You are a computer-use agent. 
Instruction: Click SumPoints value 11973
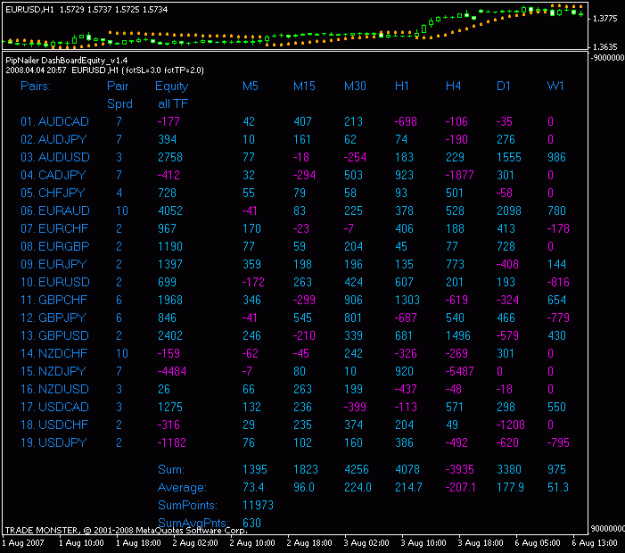click(x=258, y=505)
